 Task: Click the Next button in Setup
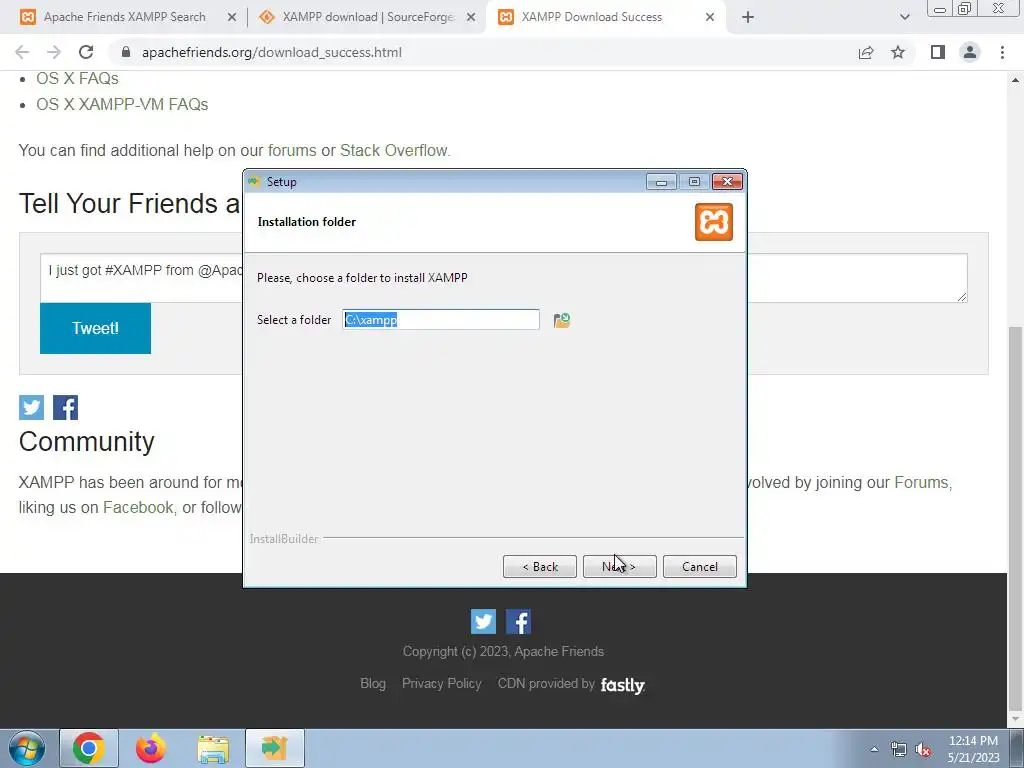tap(619, 566)
